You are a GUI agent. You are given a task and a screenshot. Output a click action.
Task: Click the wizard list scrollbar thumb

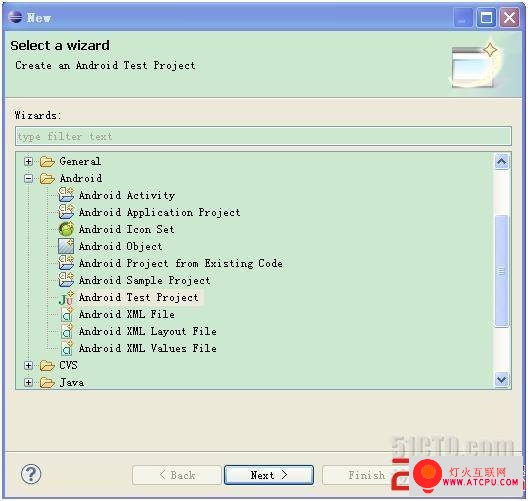point(501,271)
